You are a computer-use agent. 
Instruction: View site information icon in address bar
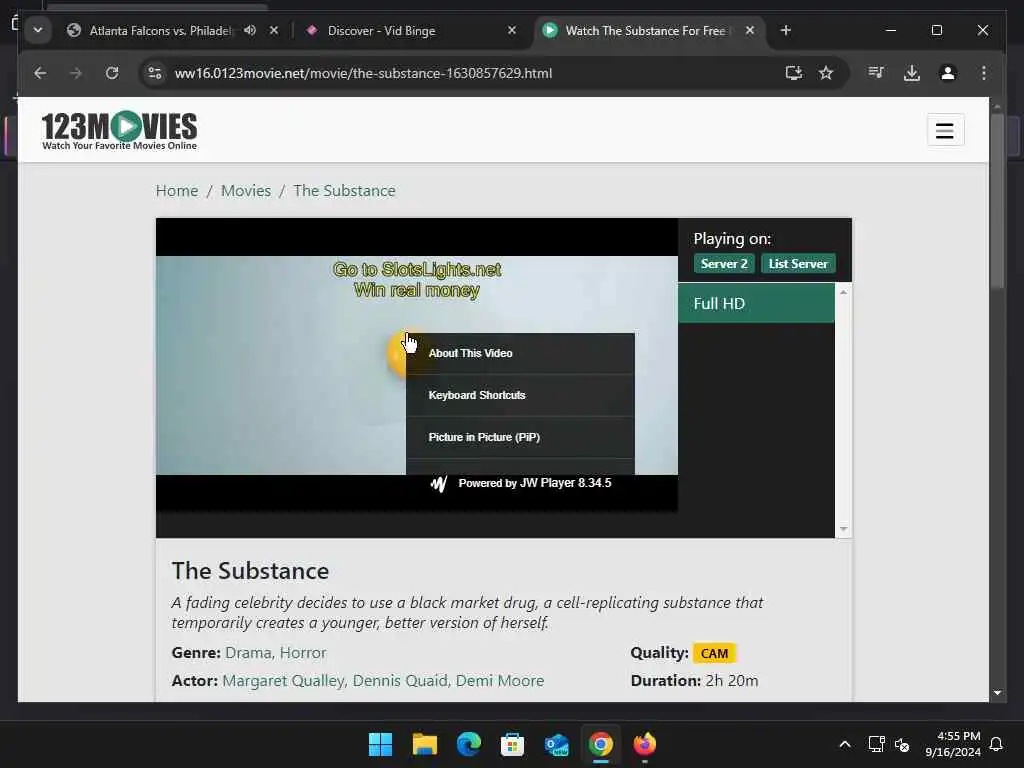tap(155, 73)
